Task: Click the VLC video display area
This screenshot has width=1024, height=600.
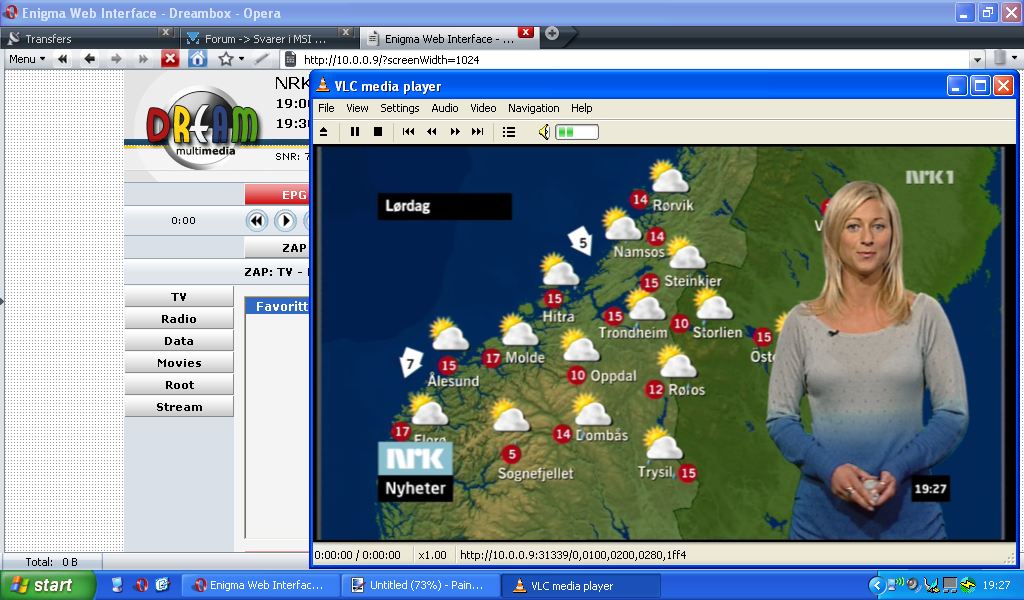Action: point(664,343)
